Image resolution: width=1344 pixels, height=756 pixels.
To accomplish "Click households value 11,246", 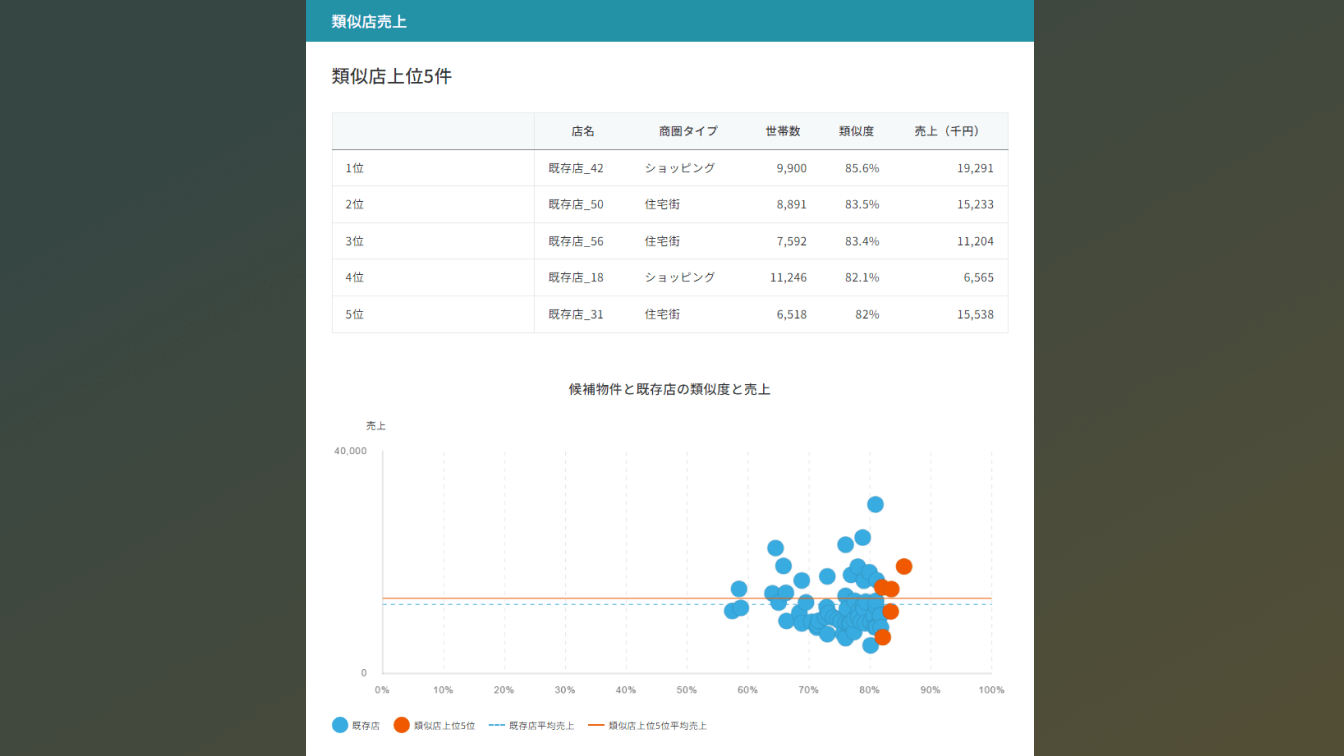I will click(x=788, y=277).
